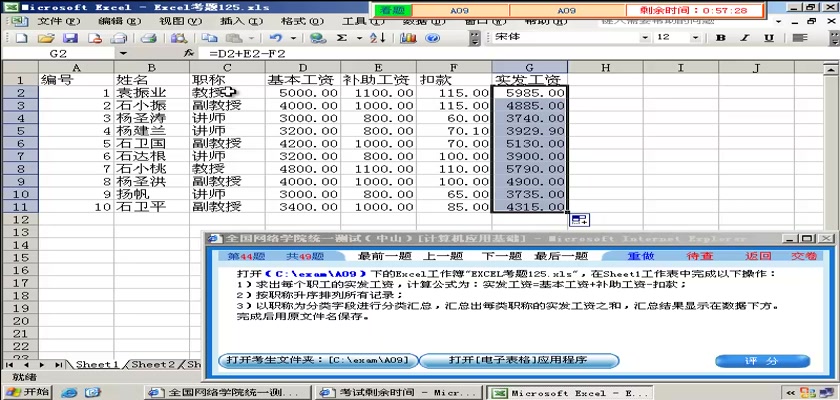Open the 格式 (Format) menu
840x400 pixels.
[x=302, y=21]
